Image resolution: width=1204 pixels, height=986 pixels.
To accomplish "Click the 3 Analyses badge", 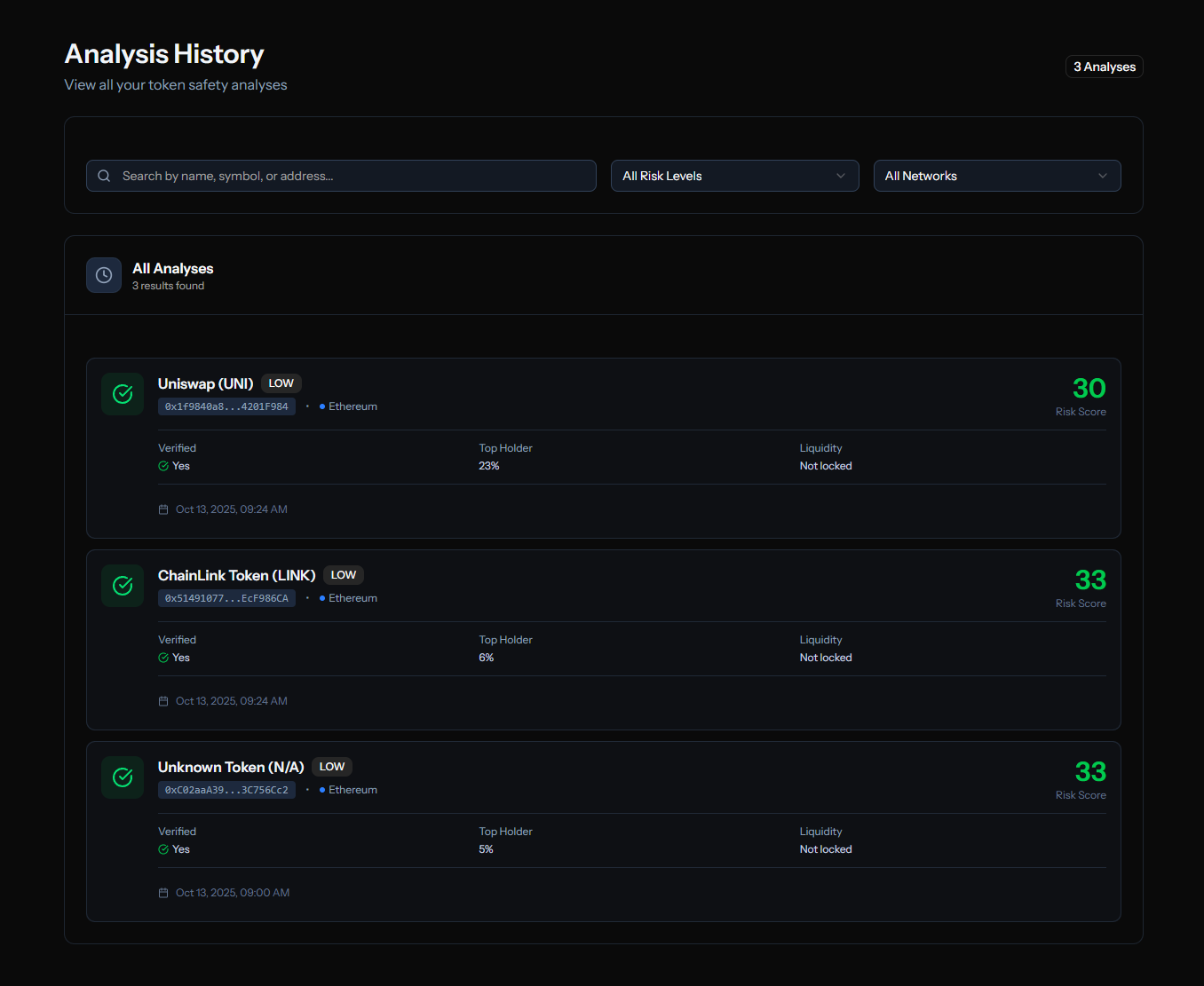I will (x=1104, y=67).
